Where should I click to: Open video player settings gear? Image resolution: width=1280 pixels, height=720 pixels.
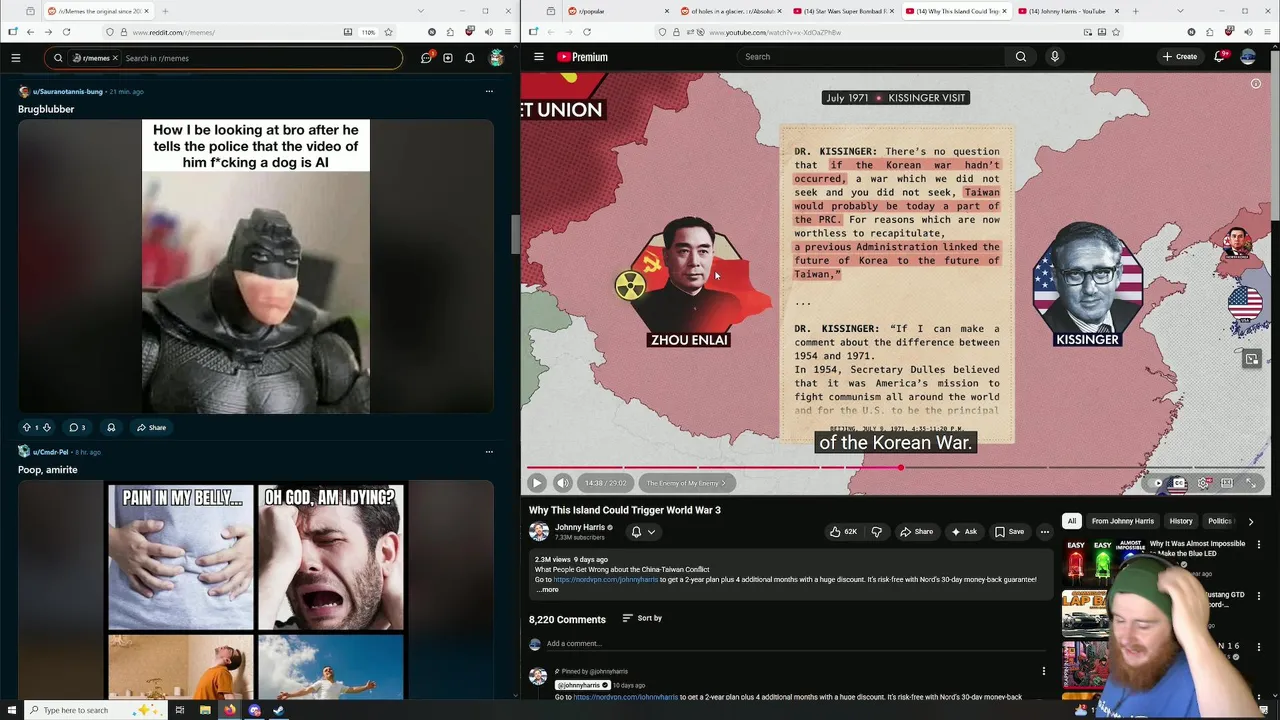tap(1203, 483)
